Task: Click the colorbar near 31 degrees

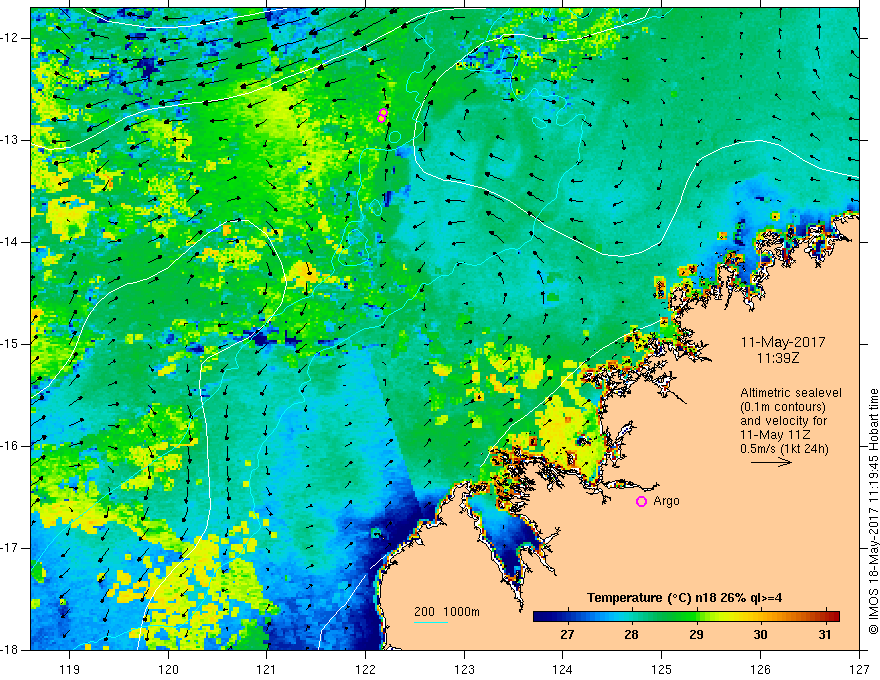Action: (824, 617)
